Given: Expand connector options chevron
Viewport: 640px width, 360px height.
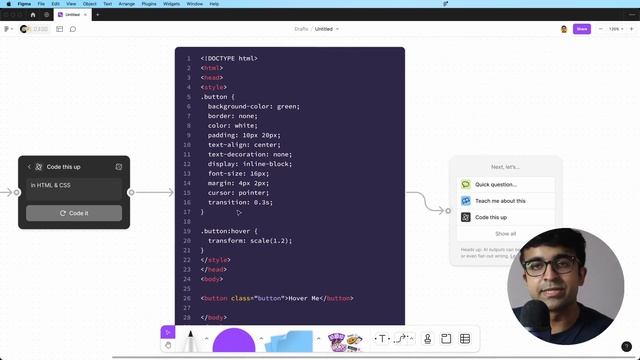Looking at the screenshot, I should [411, 339].
